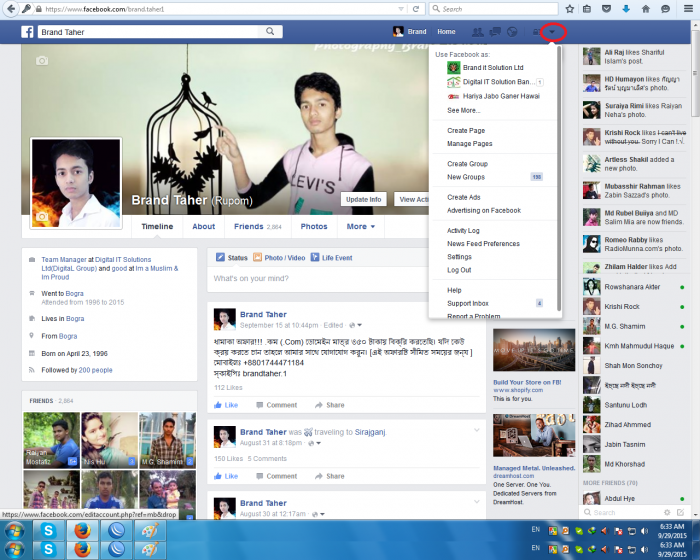Comment on Sirajganj traveling post

(x=277, y=476)
